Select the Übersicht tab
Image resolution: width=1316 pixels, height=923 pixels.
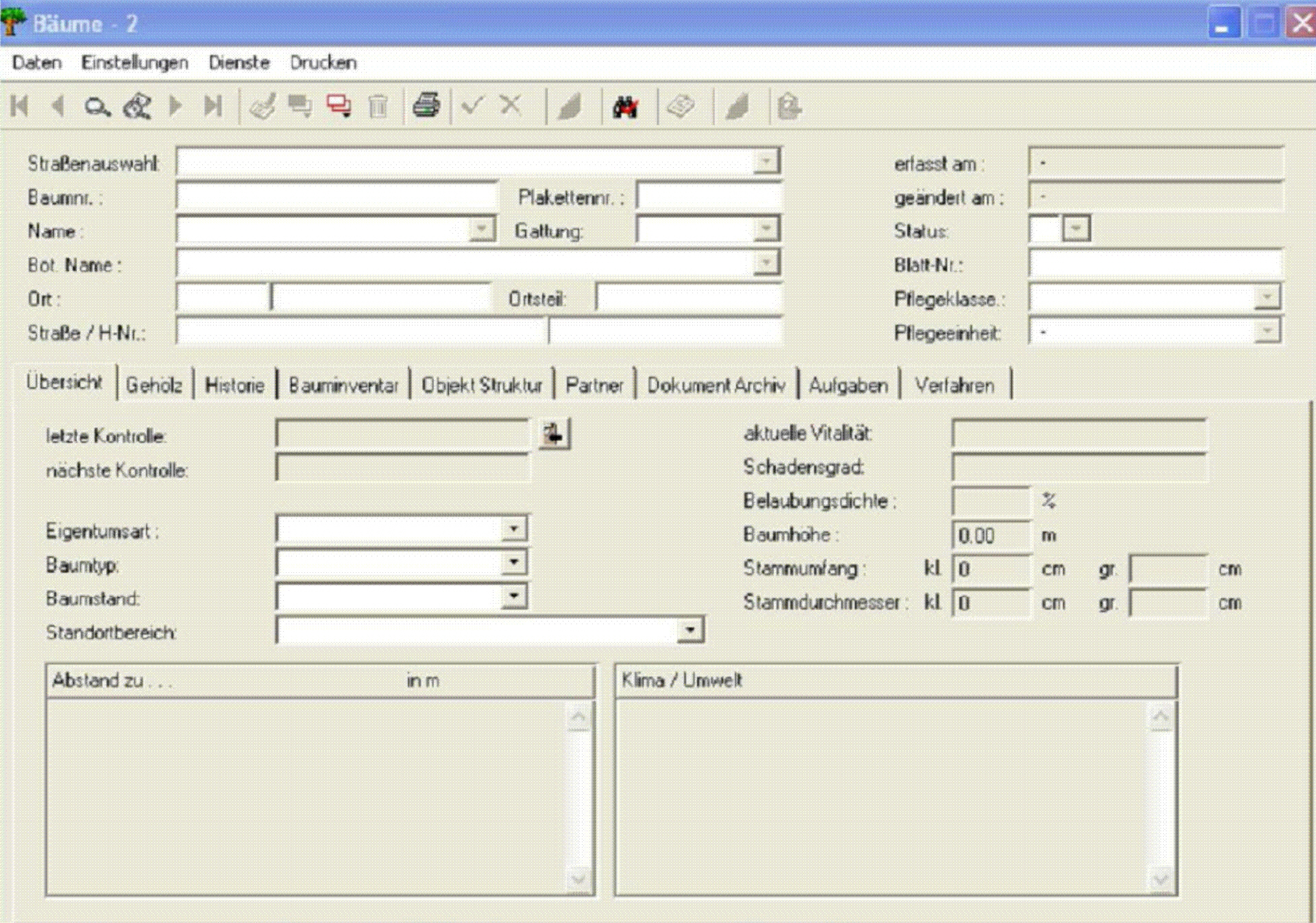64,382
